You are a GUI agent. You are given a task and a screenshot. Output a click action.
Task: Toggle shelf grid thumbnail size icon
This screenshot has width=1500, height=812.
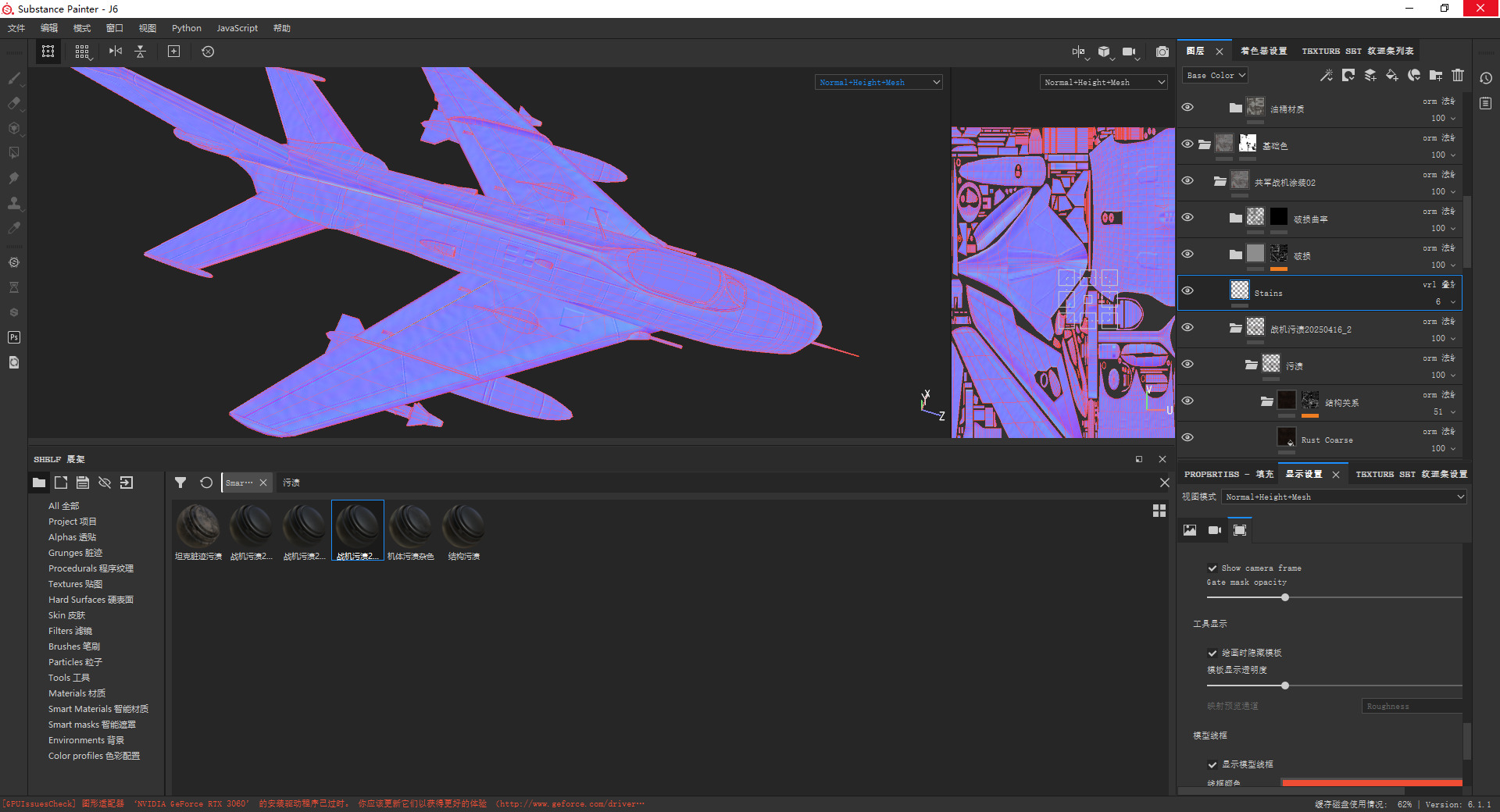point(1159,511)
